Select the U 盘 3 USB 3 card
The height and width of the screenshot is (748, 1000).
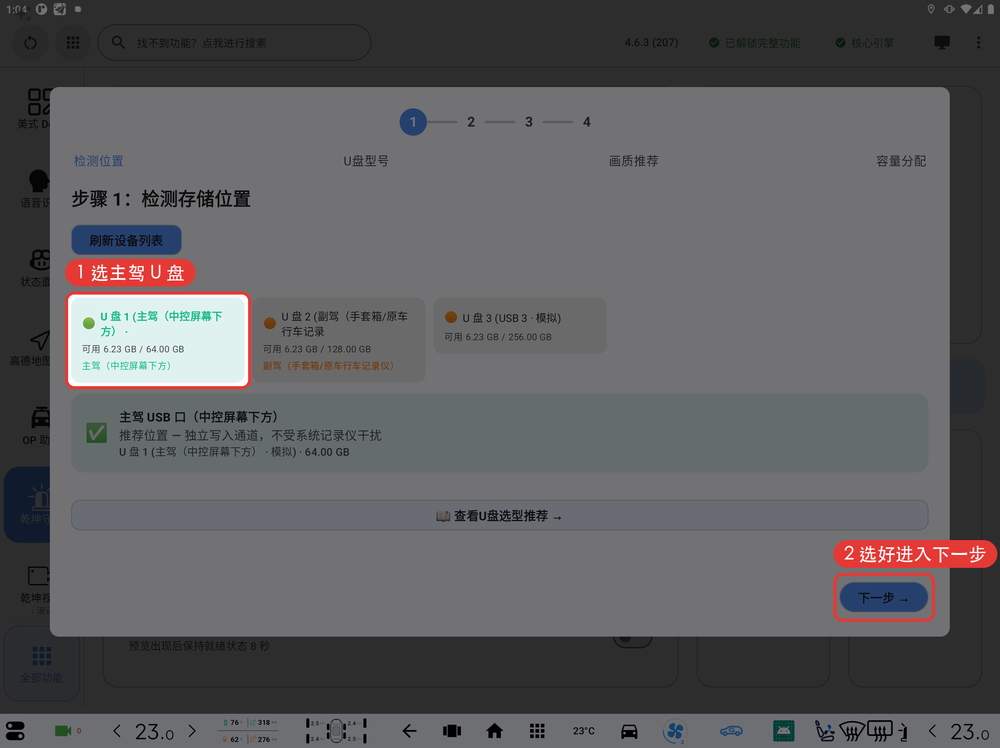(x=520, y=326)
